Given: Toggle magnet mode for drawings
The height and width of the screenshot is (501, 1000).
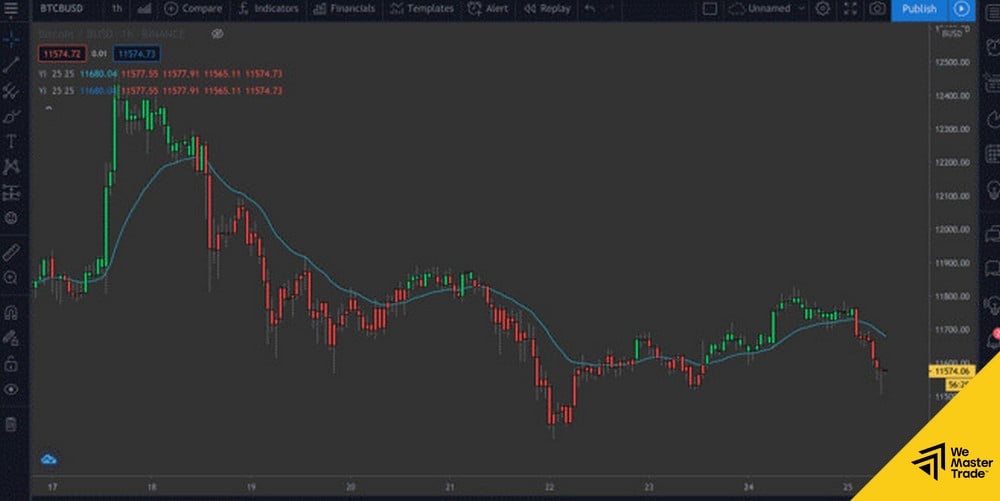Looking at the screenshot, I should [11, 312].
